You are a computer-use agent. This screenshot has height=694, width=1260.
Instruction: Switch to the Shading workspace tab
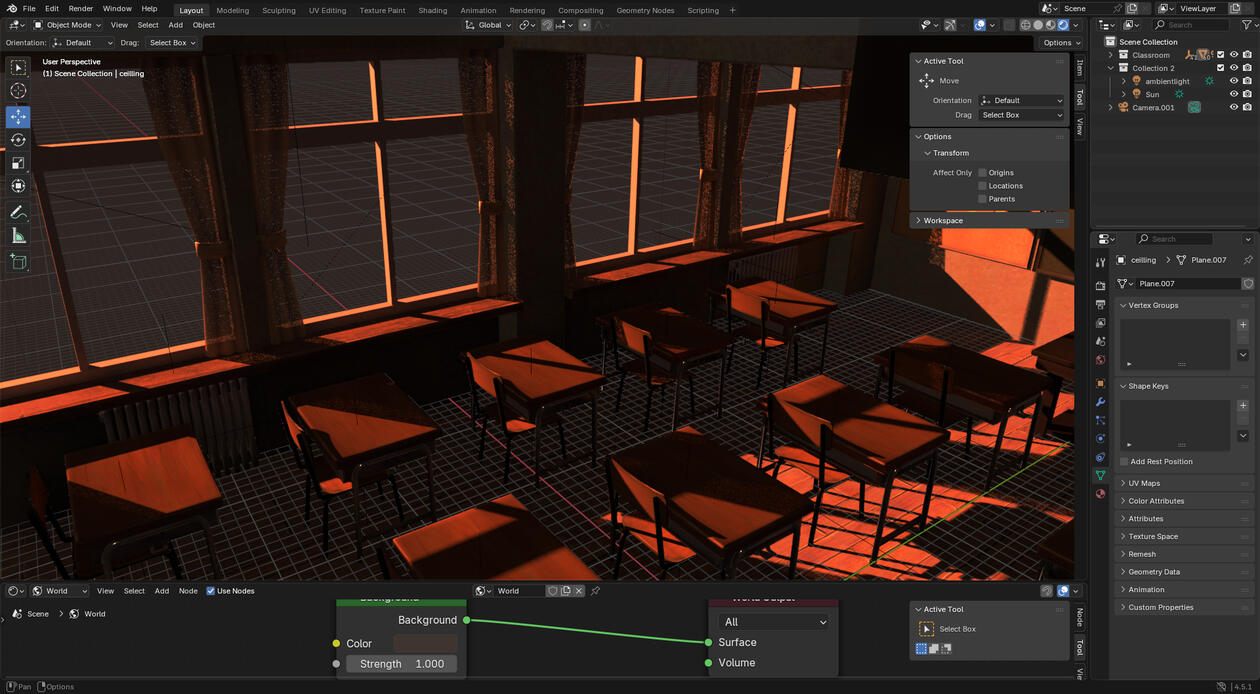tap(433, 10)
